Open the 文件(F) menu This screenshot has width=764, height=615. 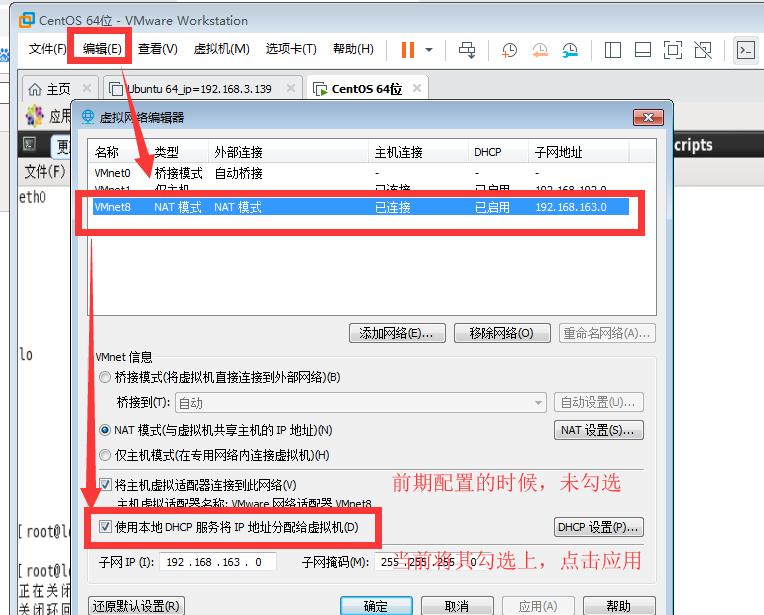point(47,49)
